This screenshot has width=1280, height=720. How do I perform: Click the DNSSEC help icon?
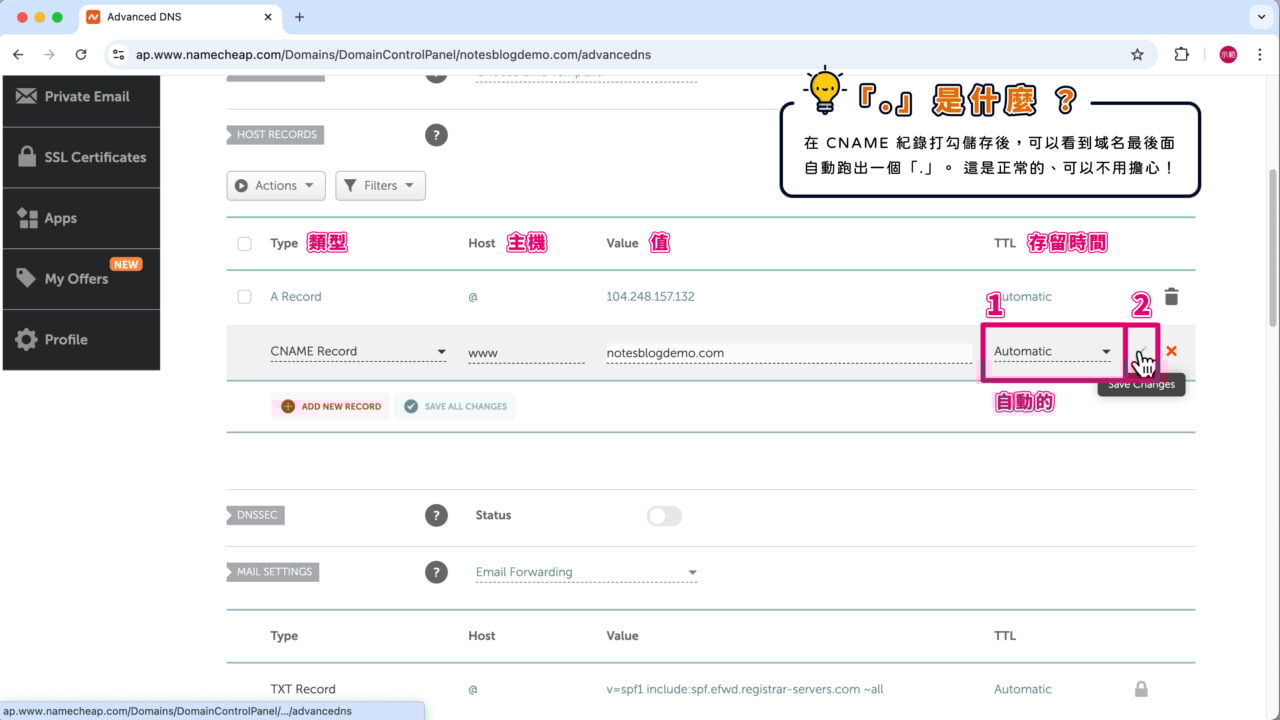tap(436, 515)
